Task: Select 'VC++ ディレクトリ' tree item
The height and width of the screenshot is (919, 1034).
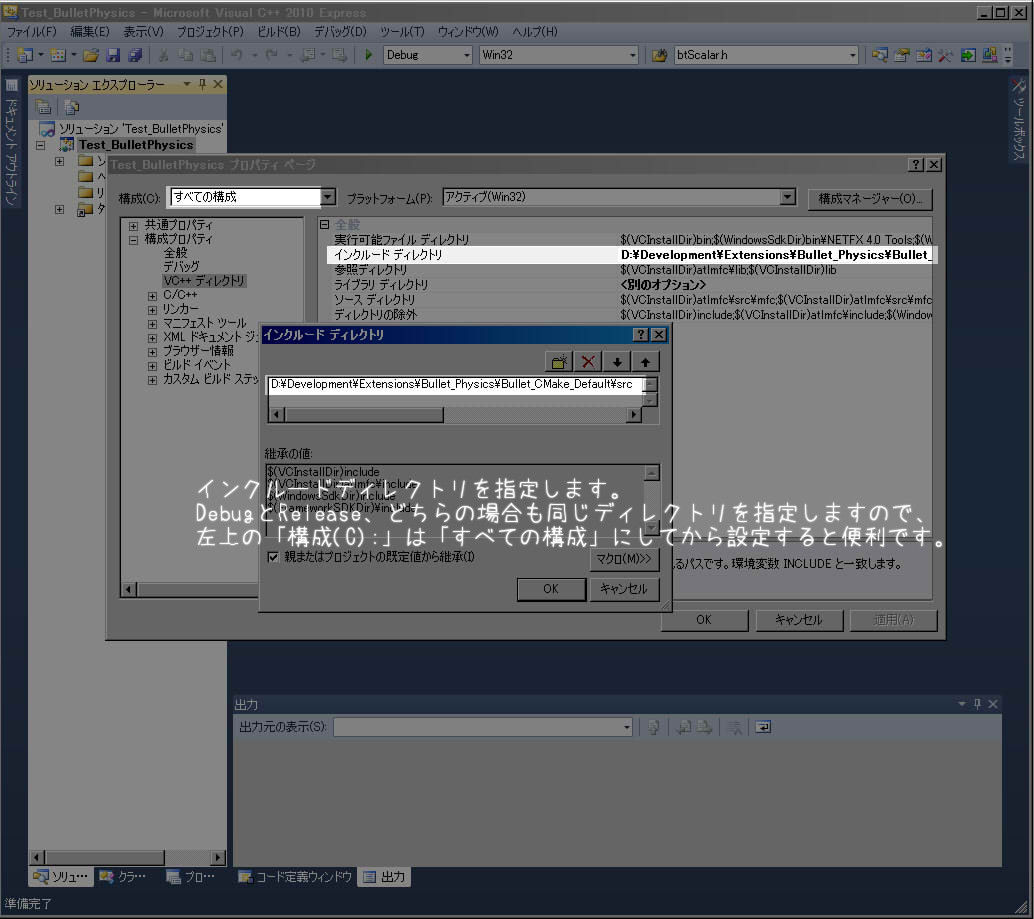Action: [x=204, y=281]
